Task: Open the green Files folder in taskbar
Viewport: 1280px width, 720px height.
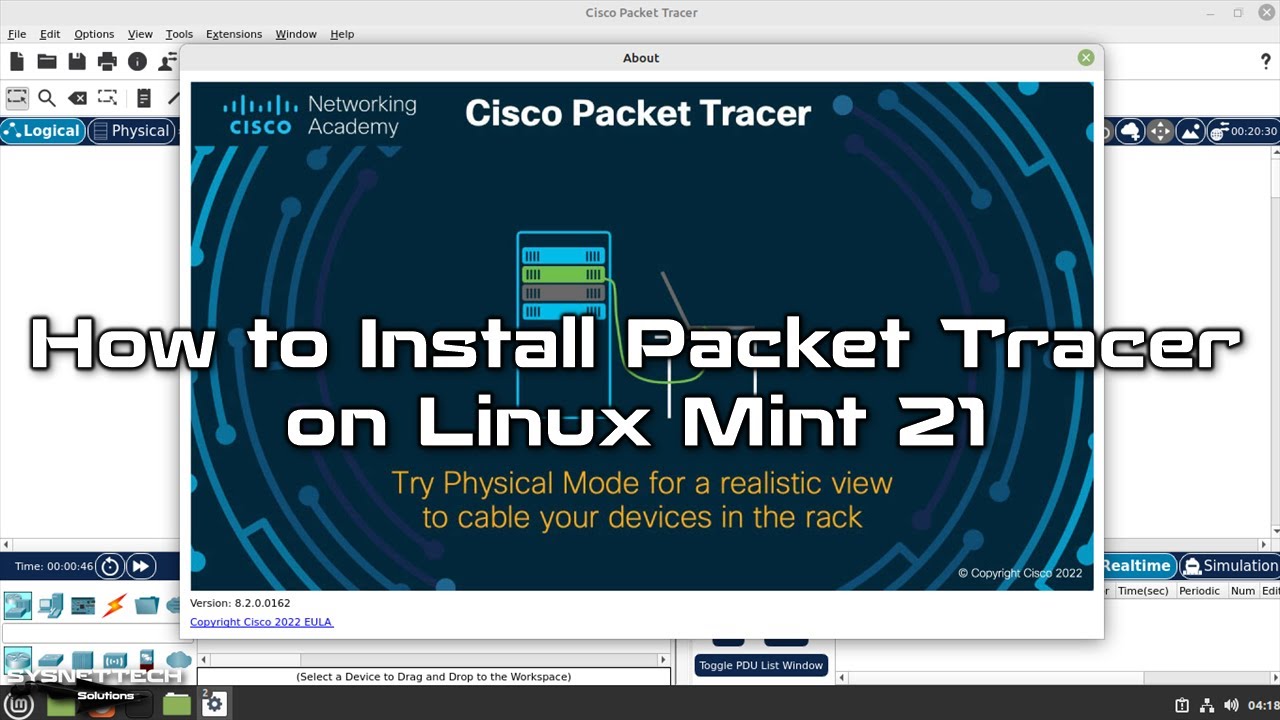Action: [x=177, y=704]
